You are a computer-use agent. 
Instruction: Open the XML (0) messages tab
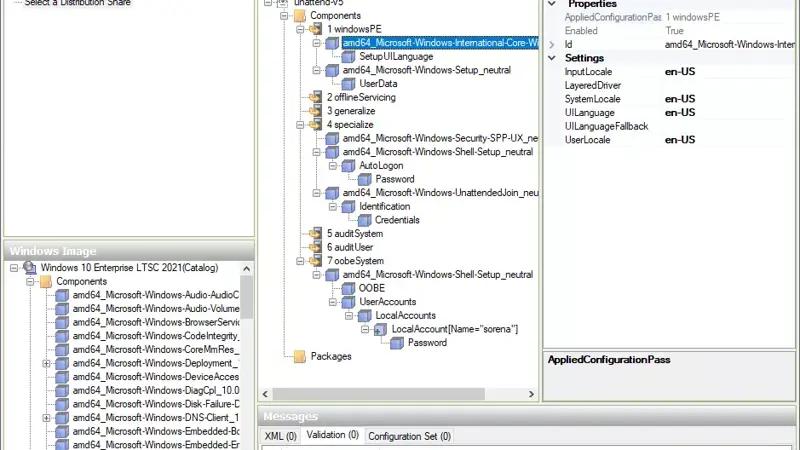pyautogui.click(x=280, y=436)
